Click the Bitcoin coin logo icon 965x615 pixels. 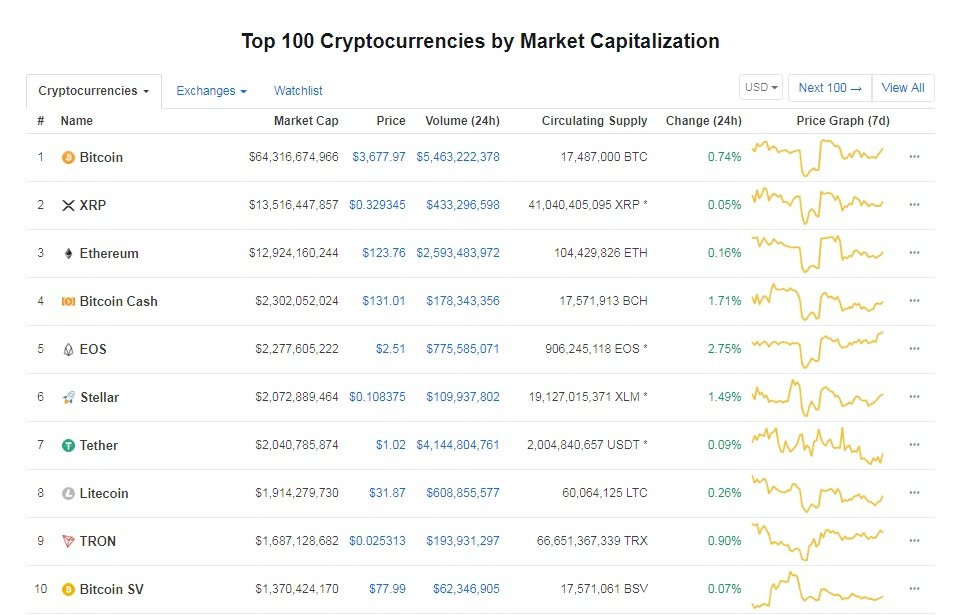pyautogui.click(x=68, y=157)
